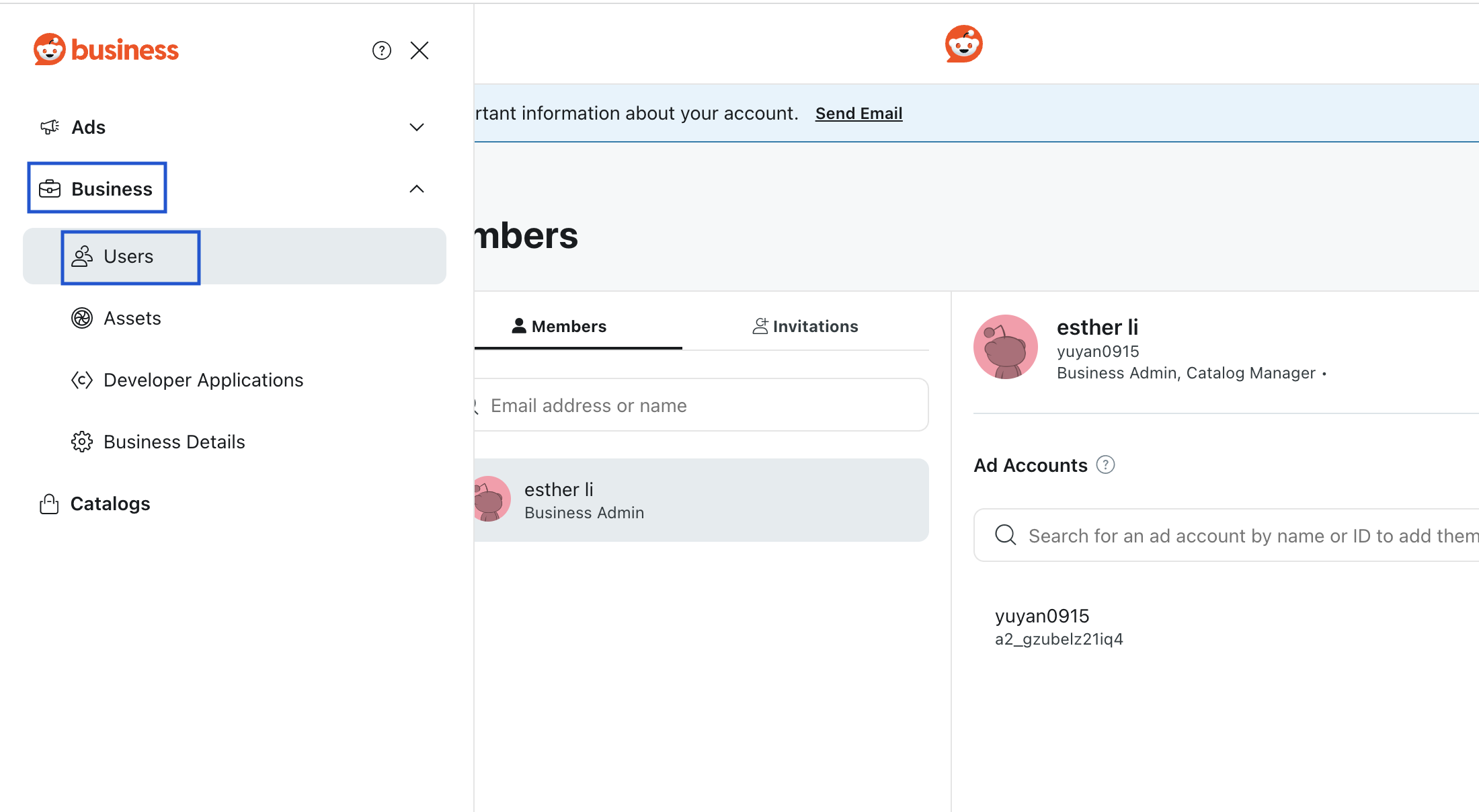Select esther li in the members list
Image resolution: width=1479 pixels, height=812 pixels.
pos(701,500)
